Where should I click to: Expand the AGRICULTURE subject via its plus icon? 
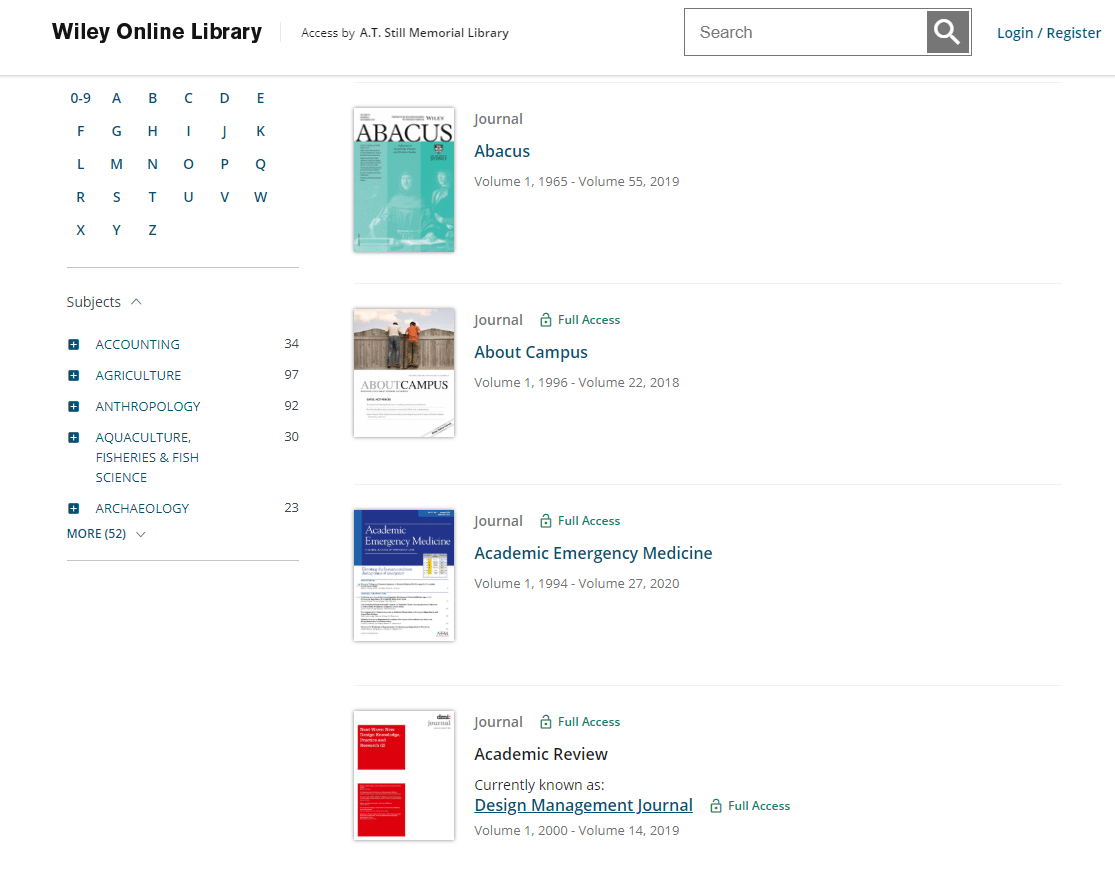tap(73, 374)
